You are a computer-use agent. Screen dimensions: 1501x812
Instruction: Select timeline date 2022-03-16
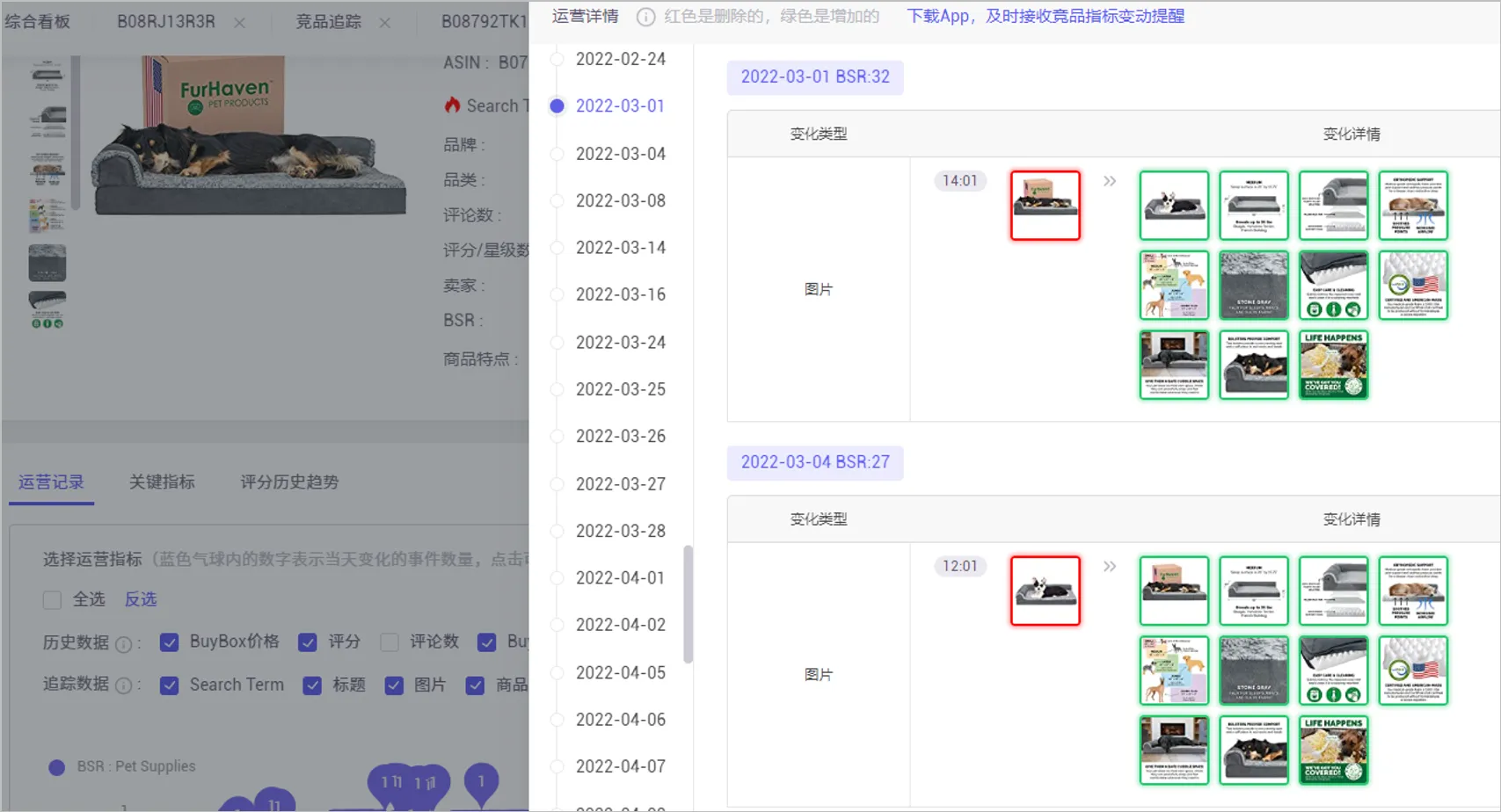click(621, 294)
